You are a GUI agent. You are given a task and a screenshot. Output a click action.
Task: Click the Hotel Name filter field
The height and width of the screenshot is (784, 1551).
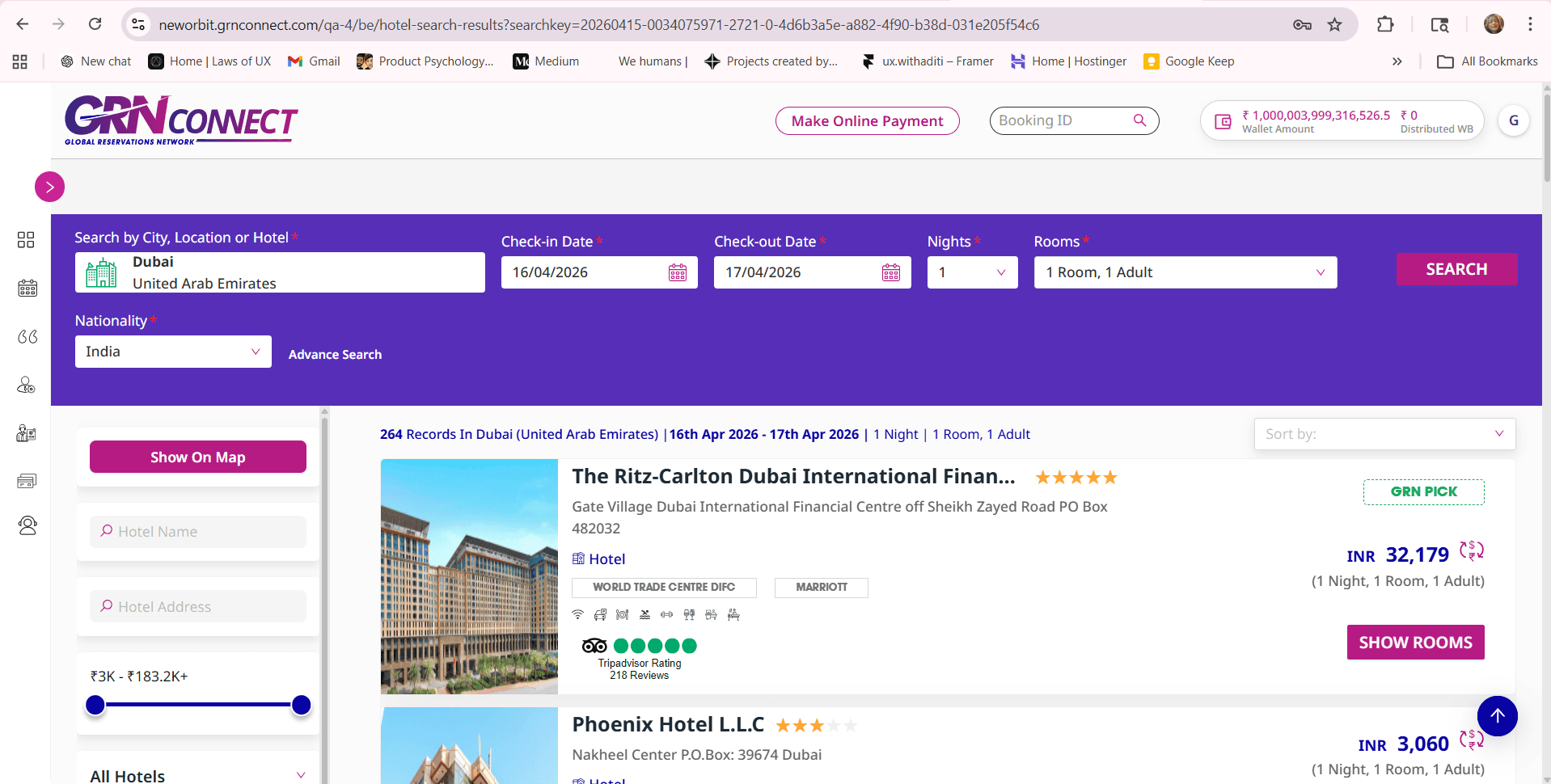click(x=198, y=531)
